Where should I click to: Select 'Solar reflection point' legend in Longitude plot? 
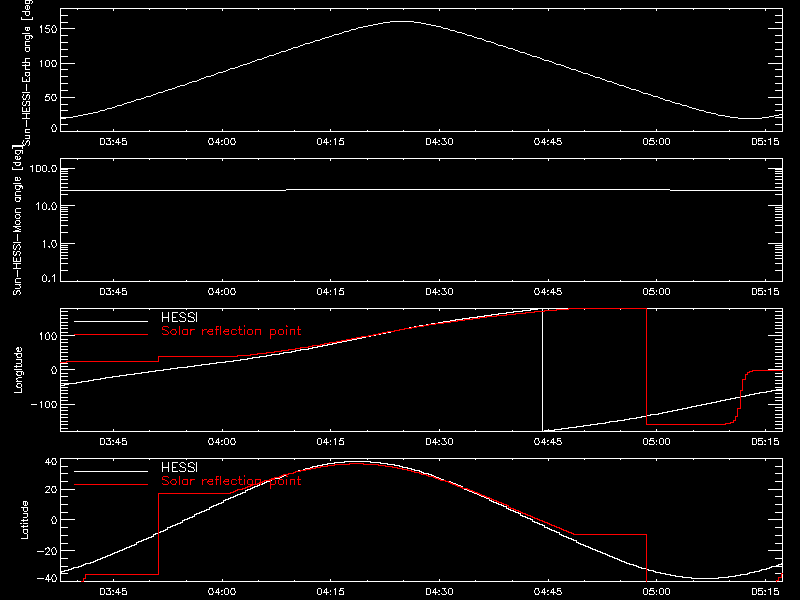point(231,331)
